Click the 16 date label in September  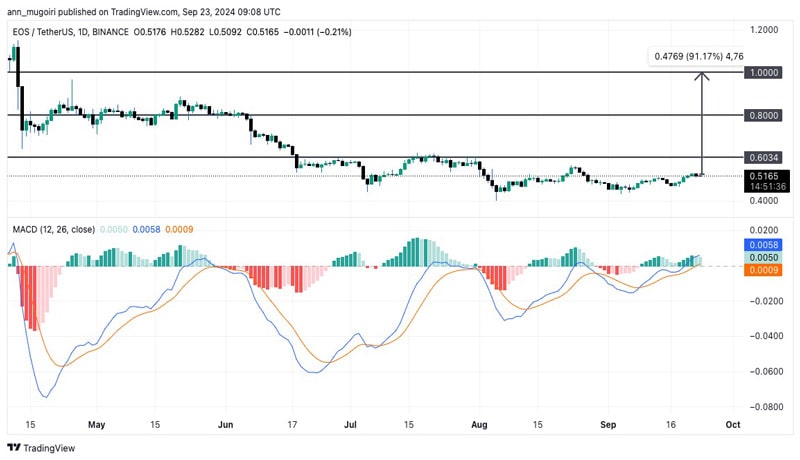670,424
